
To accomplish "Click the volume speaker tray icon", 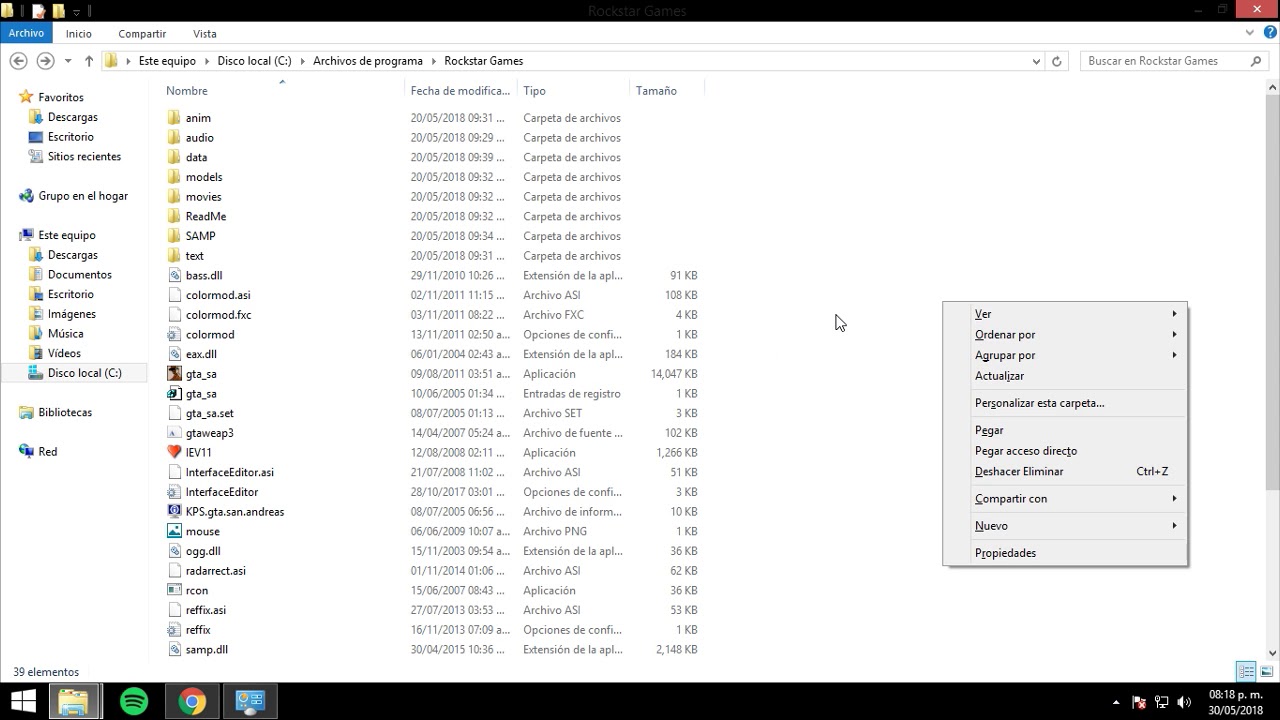I will coord(1185,702).
